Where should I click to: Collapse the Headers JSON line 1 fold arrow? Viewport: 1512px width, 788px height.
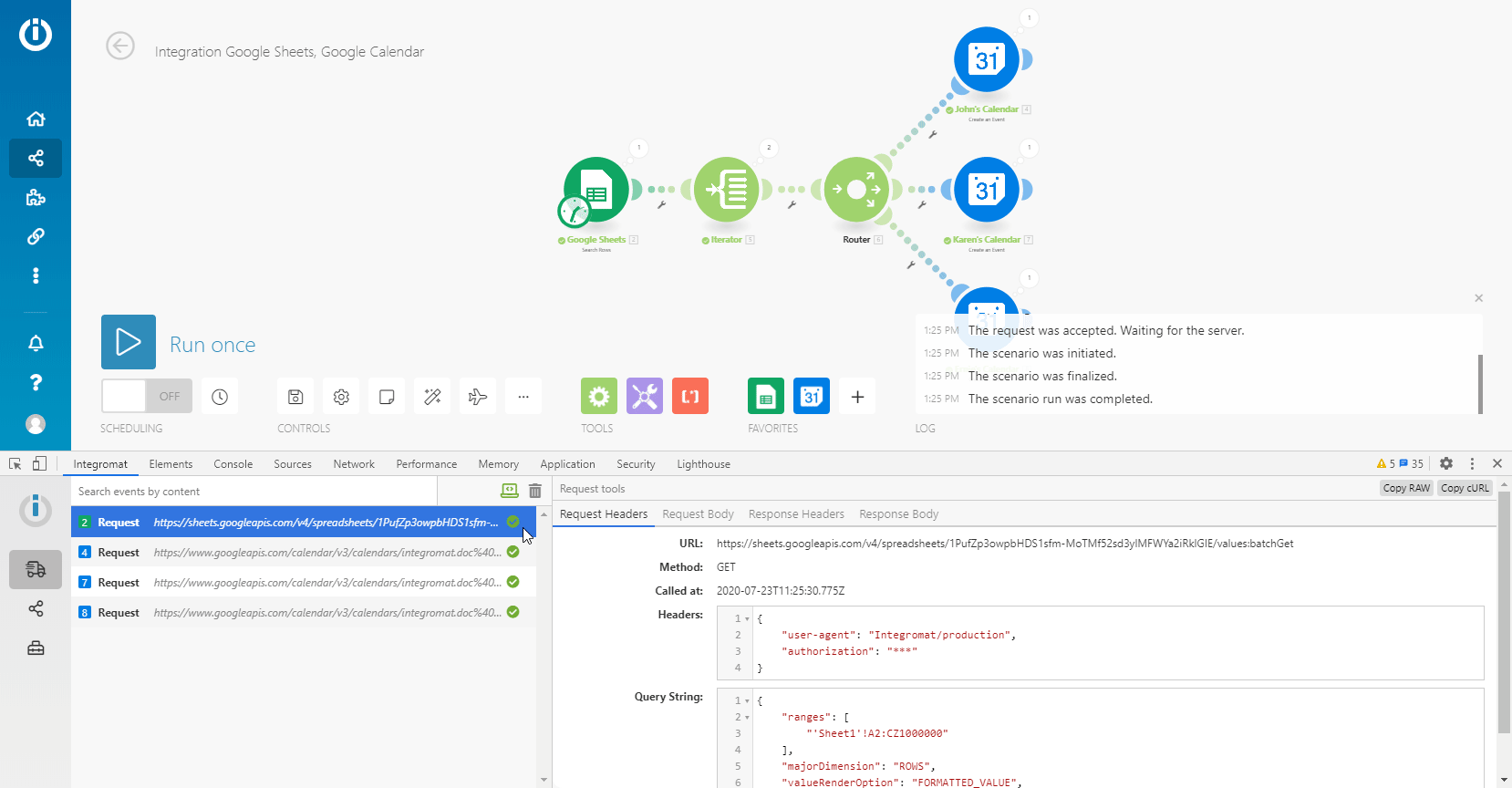tap(748, 619)
